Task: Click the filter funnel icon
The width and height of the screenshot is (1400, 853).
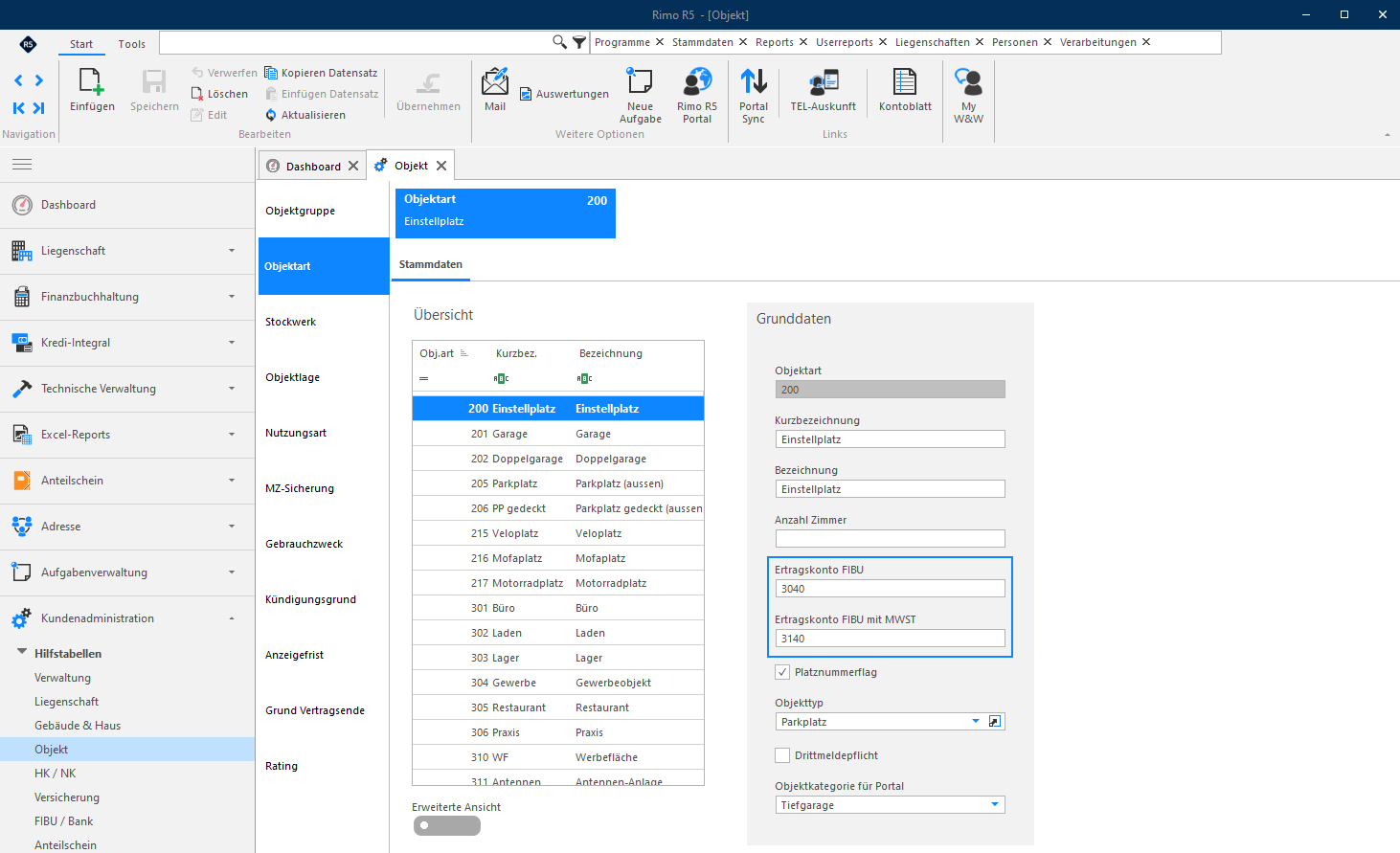Action: pyautogui.click(x=579, y=42)
